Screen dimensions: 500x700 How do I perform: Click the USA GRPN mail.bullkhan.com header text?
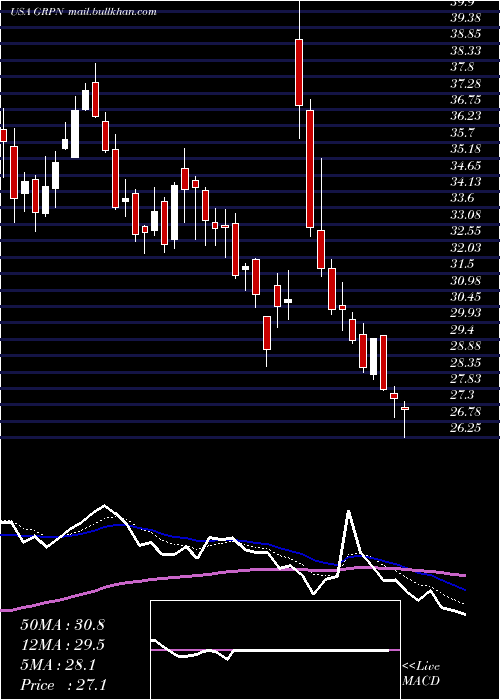(83, 12)
